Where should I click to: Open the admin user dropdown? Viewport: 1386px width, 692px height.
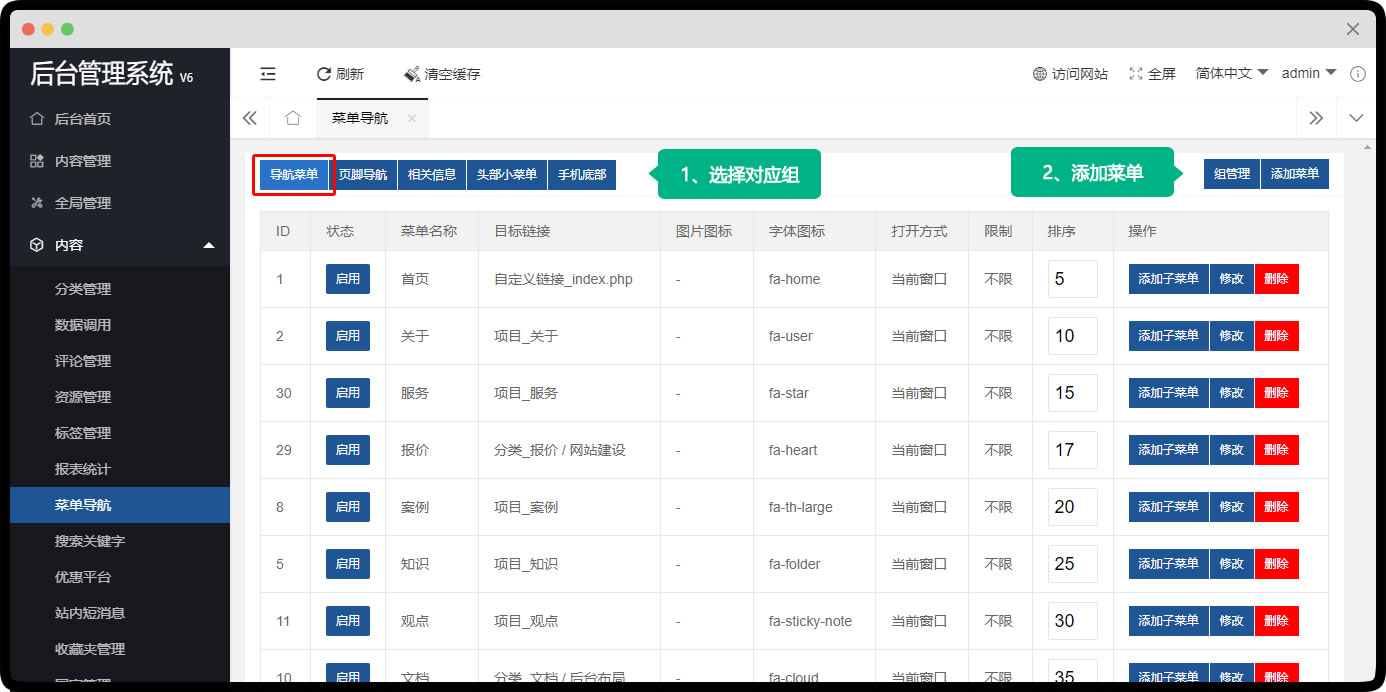(x=1307, y=72)
